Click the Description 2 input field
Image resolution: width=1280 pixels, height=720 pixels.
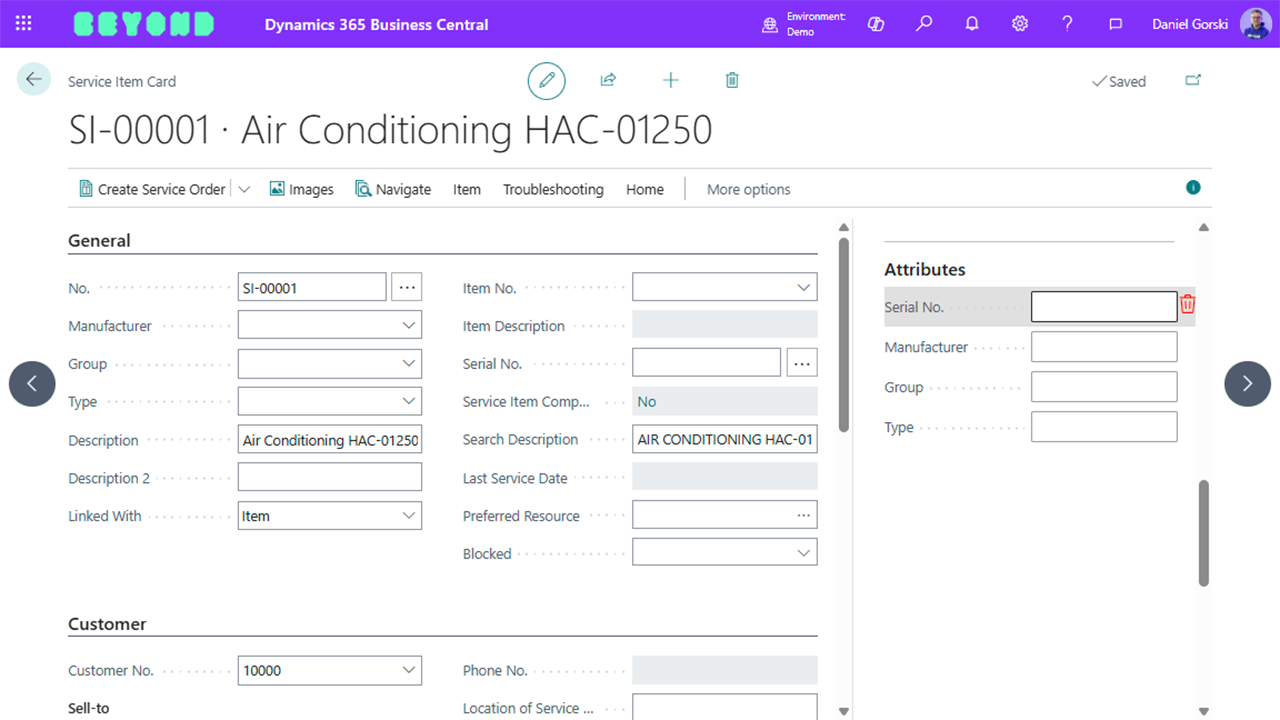pyautogui.click(x=329, y=478)
